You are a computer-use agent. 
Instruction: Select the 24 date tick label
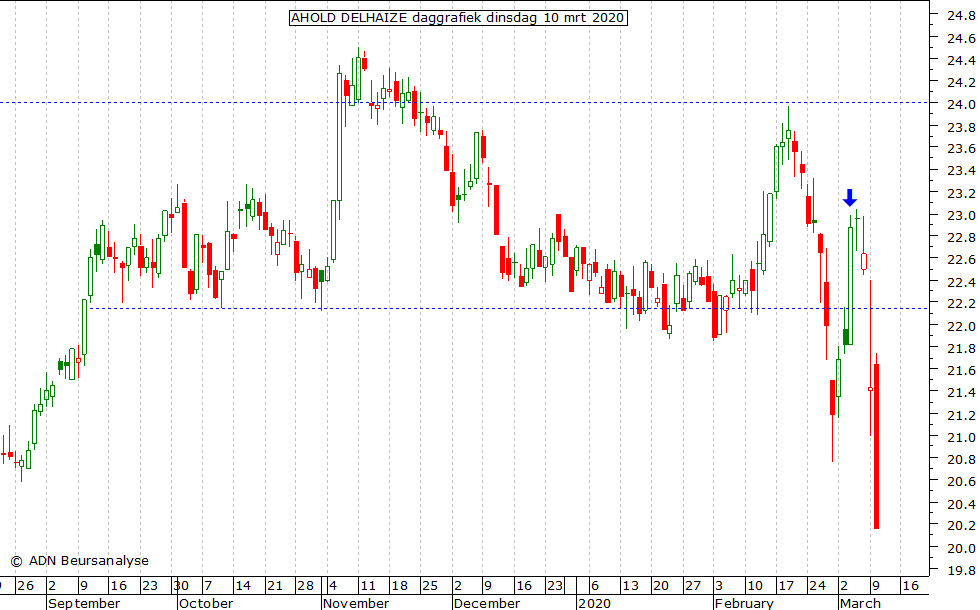click(817, 586)
